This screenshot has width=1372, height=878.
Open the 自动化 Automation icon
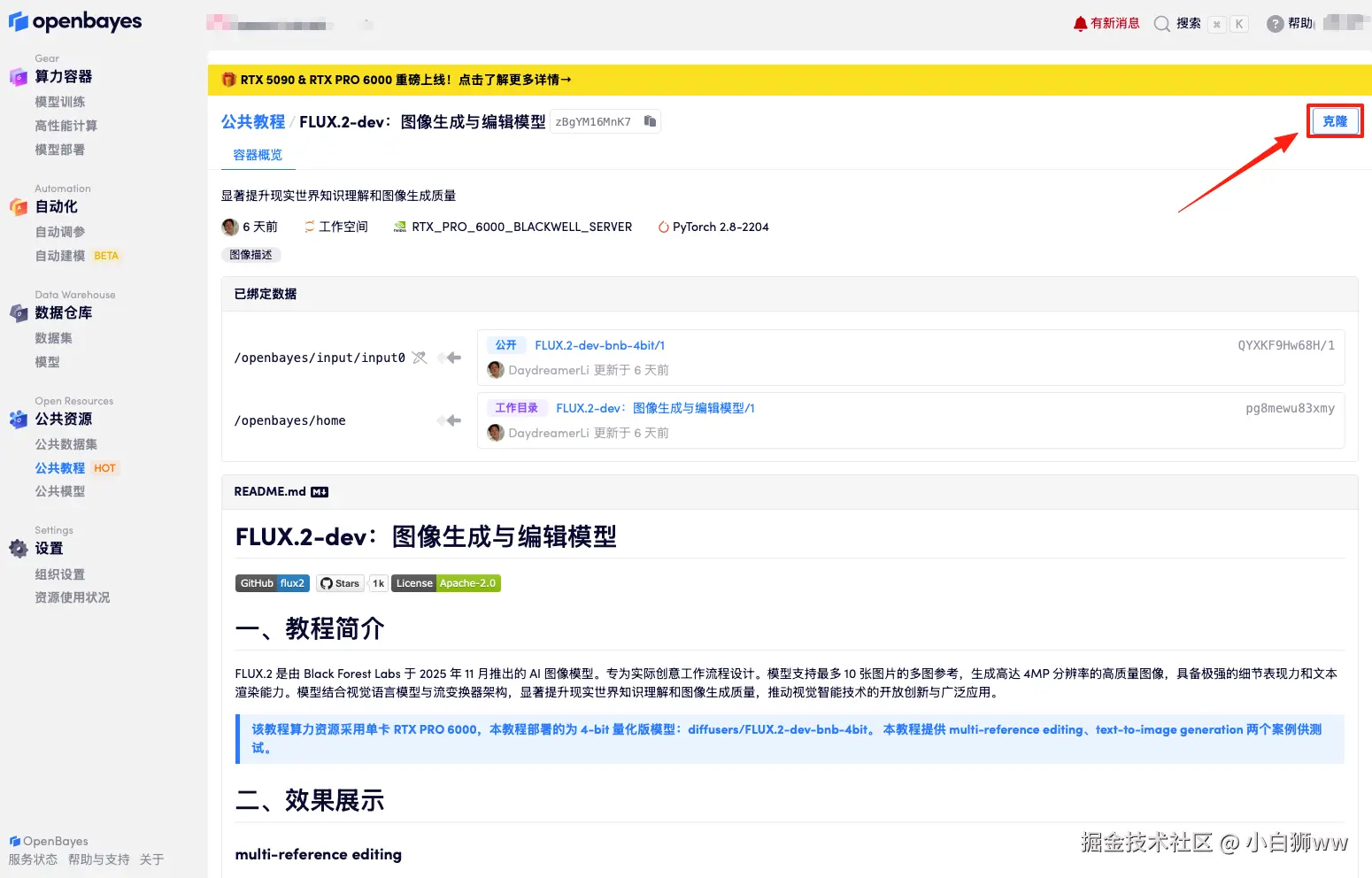[19, 207]
